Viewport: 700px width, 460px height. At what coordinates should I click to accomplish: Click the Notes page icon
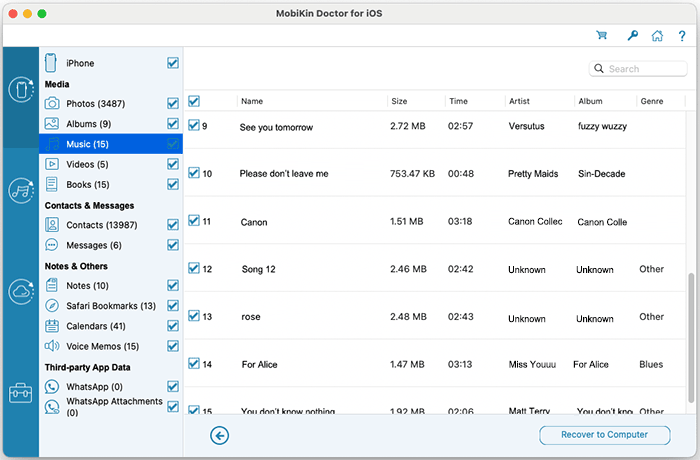point(52,285)
